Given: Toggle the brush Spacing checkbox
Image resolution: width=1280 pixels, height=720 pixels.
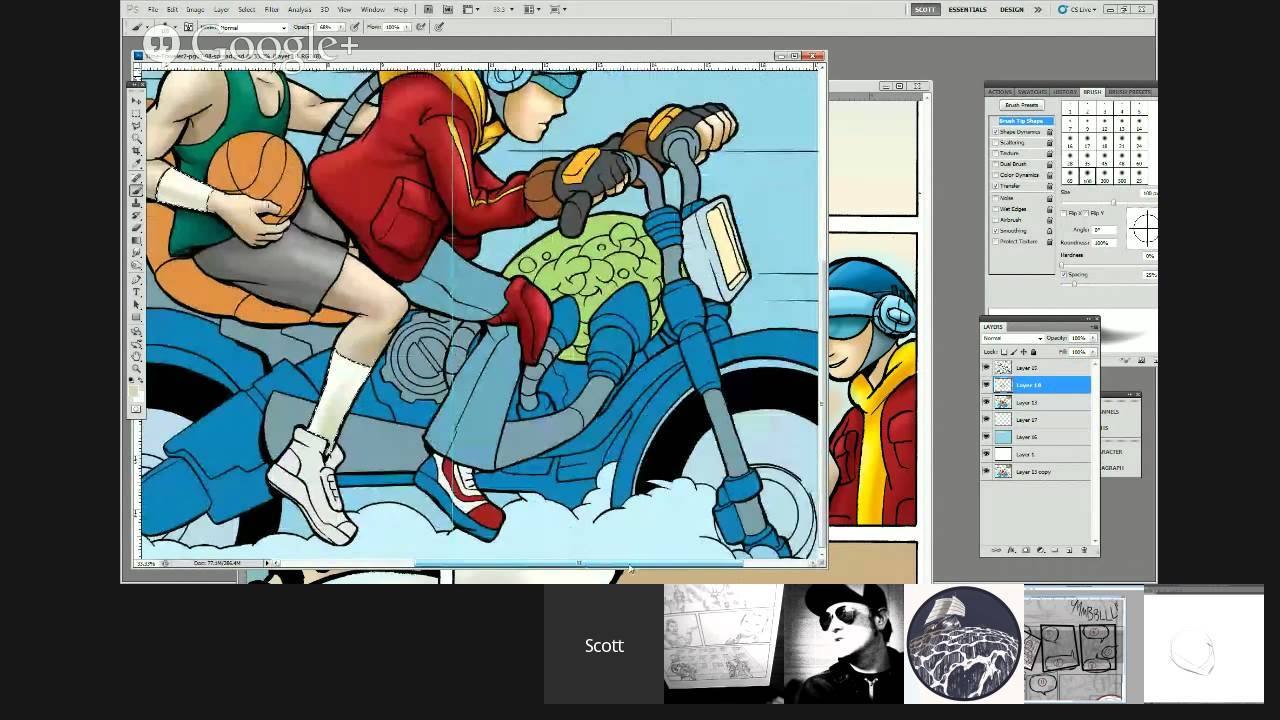Looking at the screenshot, I should click(x=1064, y=274).
